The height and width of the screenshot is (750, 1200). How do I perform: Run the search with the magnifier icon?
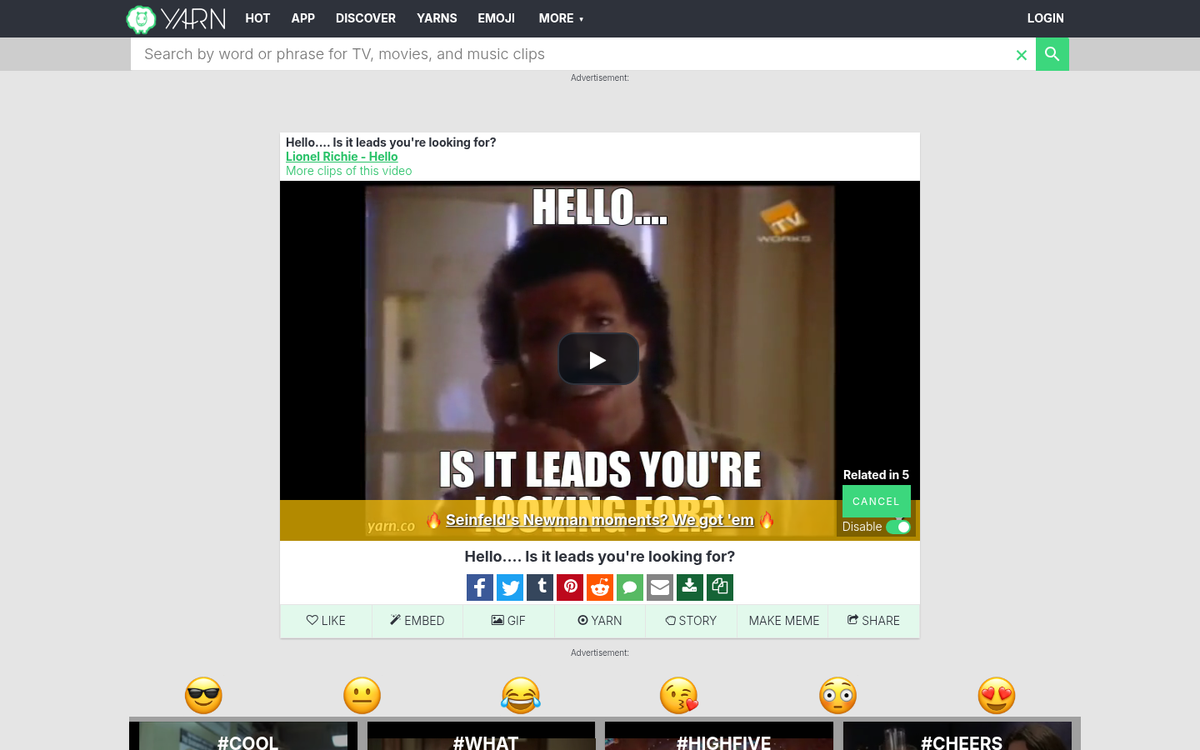coord(1052,54)
